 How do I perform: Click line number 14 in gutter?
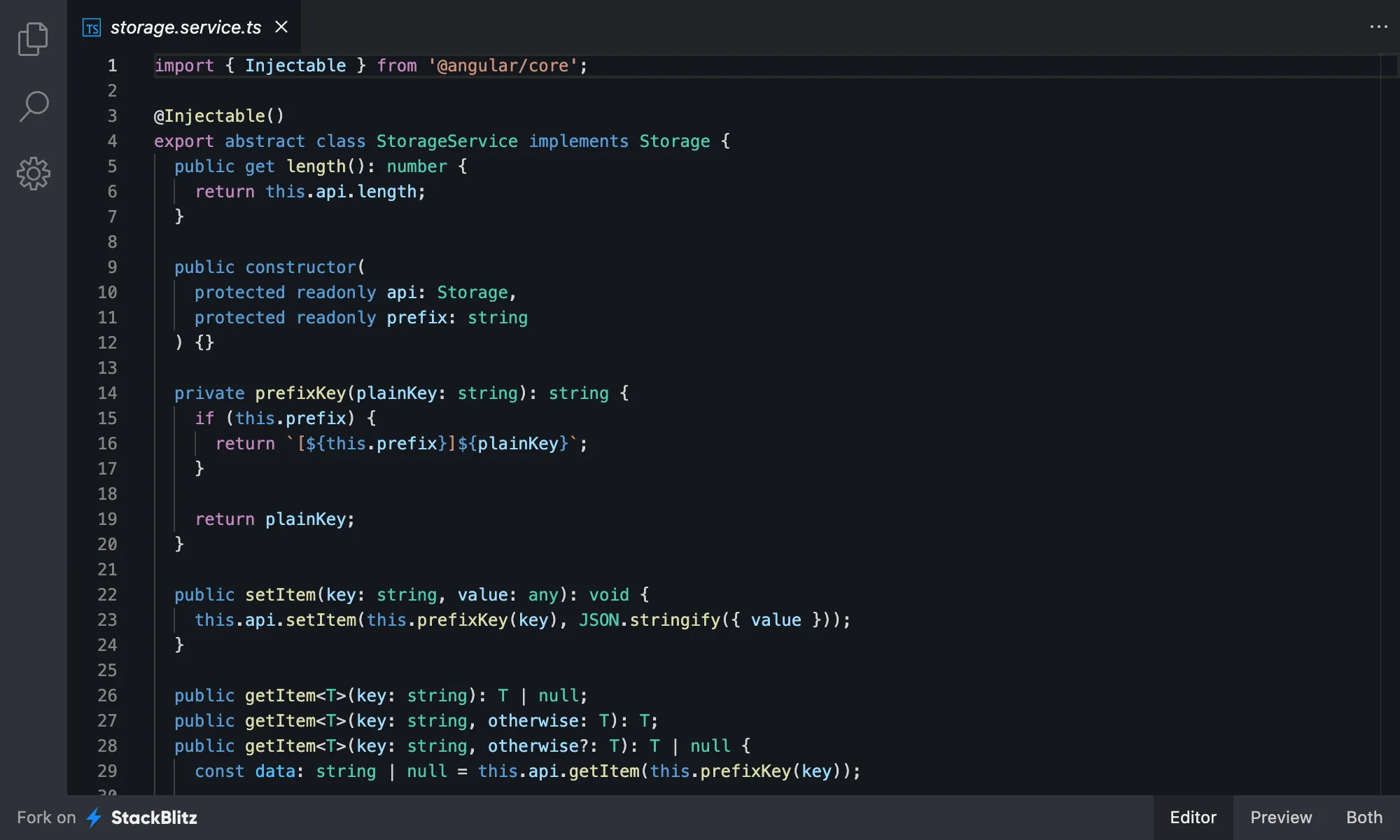click(107, 393)
